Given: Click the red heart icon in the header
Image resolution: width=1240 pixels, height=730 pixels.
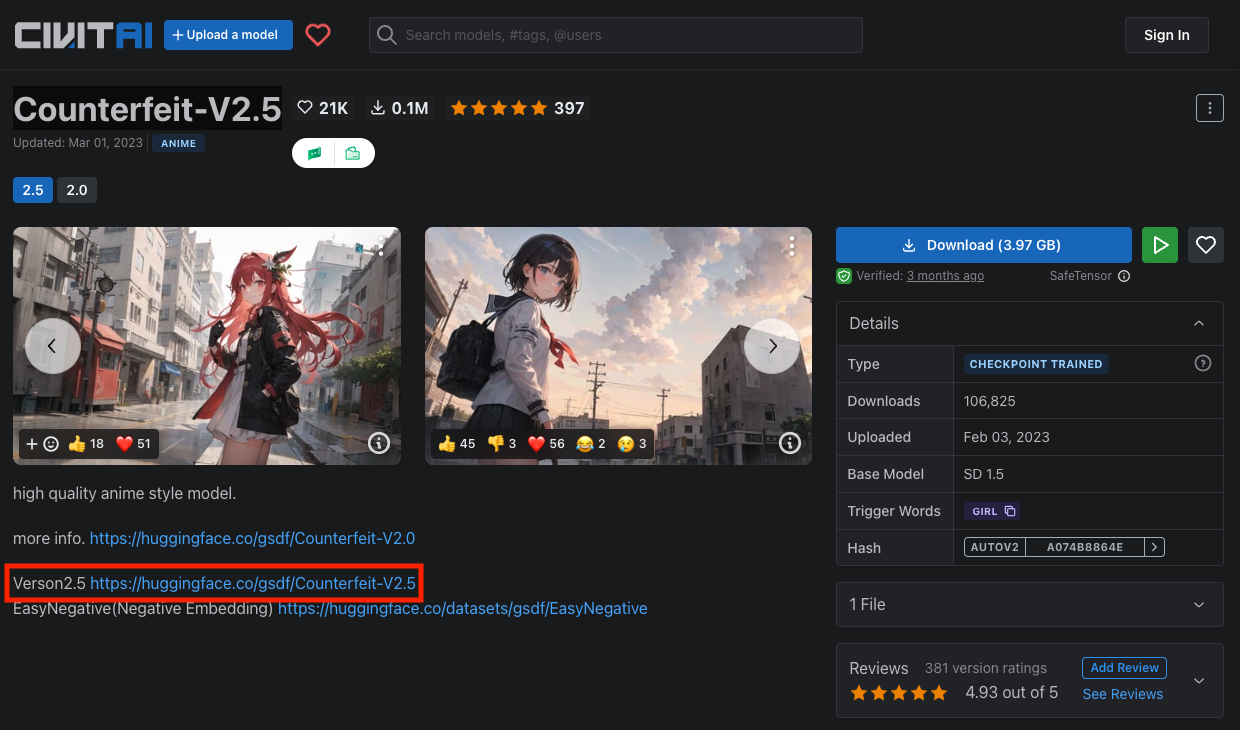Looking at the screenshot, I should click(318, 35).
